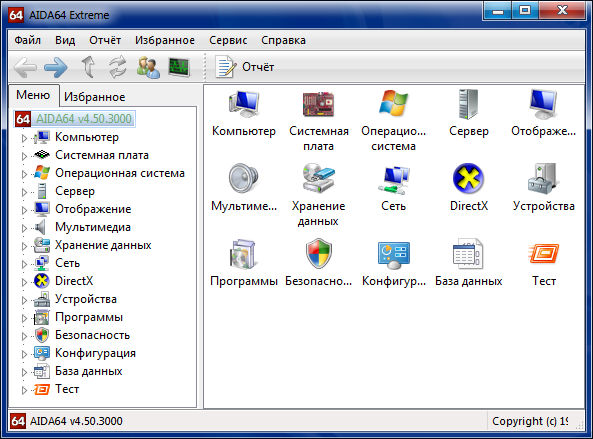Image resolution: width=593 pixels, height=439 pixels.
Task: Open the Справка menu
Action: click(283, 40)
